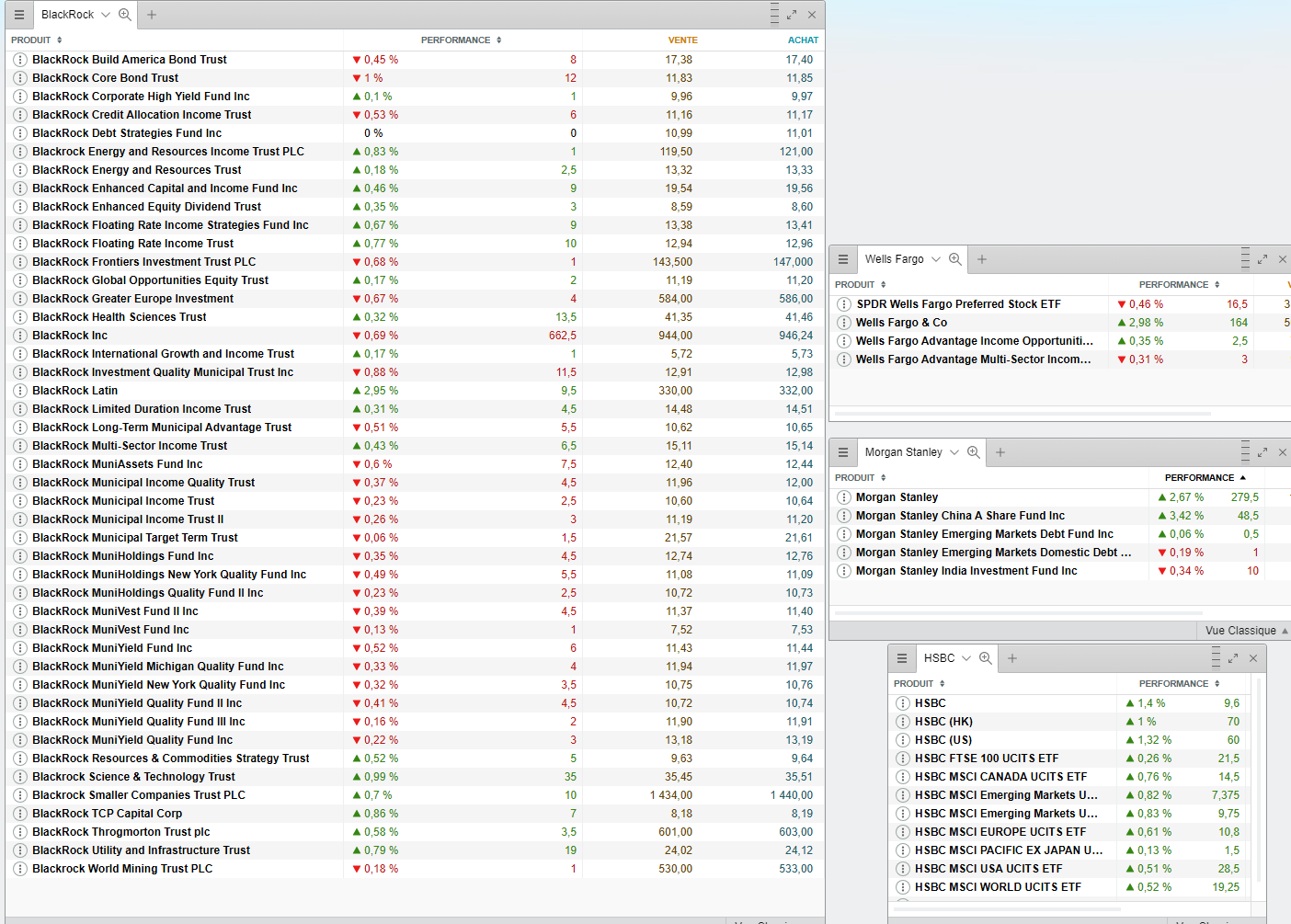Select the BlackRock Greater Europe Investment row

(415, 299)
